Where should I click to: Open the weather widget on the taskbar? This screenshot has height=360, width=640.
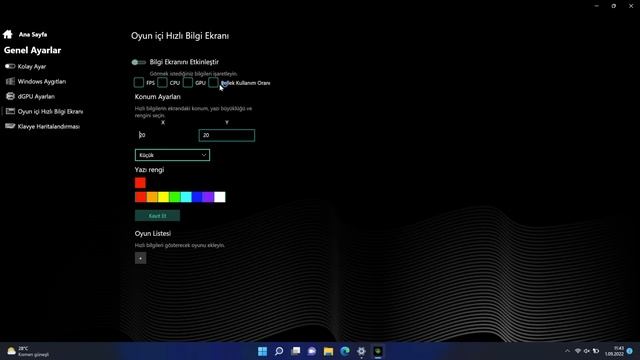(x=28, y=351)
